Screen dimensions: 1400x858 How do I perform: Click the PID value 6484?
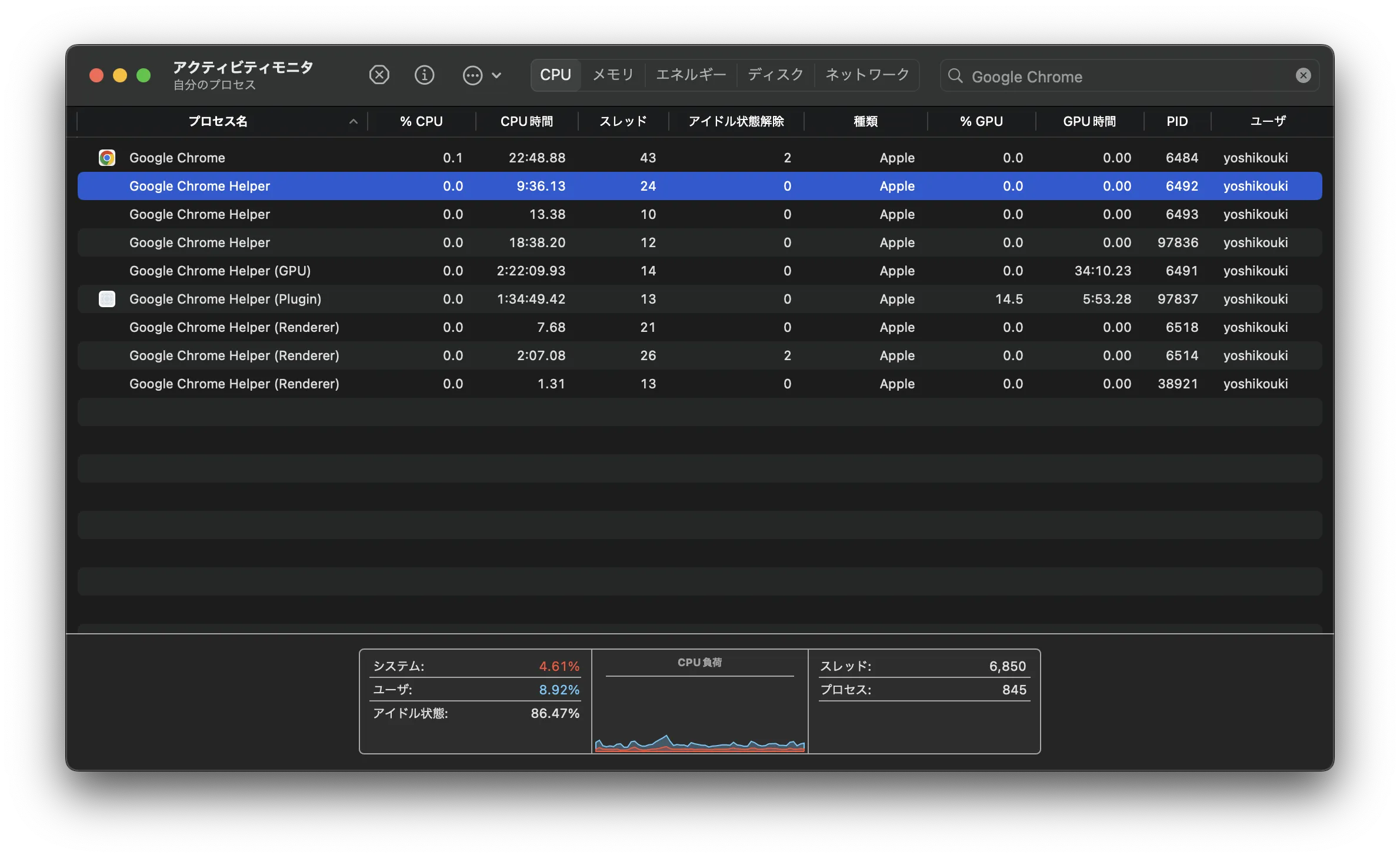point(1182,158)
